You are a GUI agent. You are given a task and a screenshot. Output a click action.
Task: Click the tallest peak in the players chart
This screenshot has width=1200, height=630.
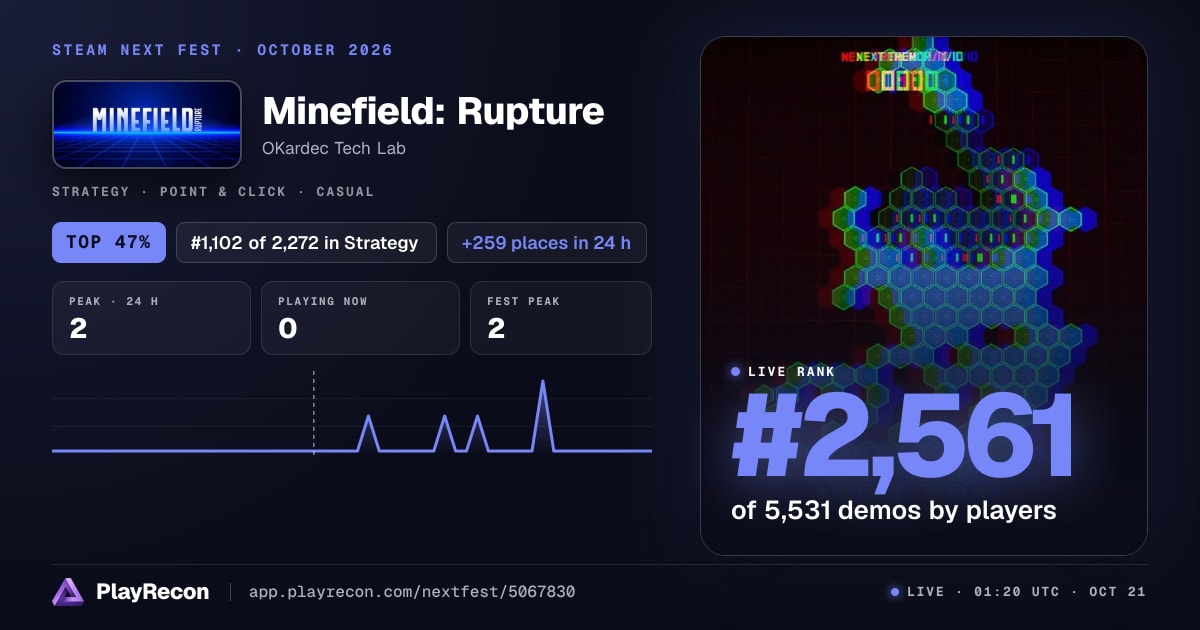543,383
